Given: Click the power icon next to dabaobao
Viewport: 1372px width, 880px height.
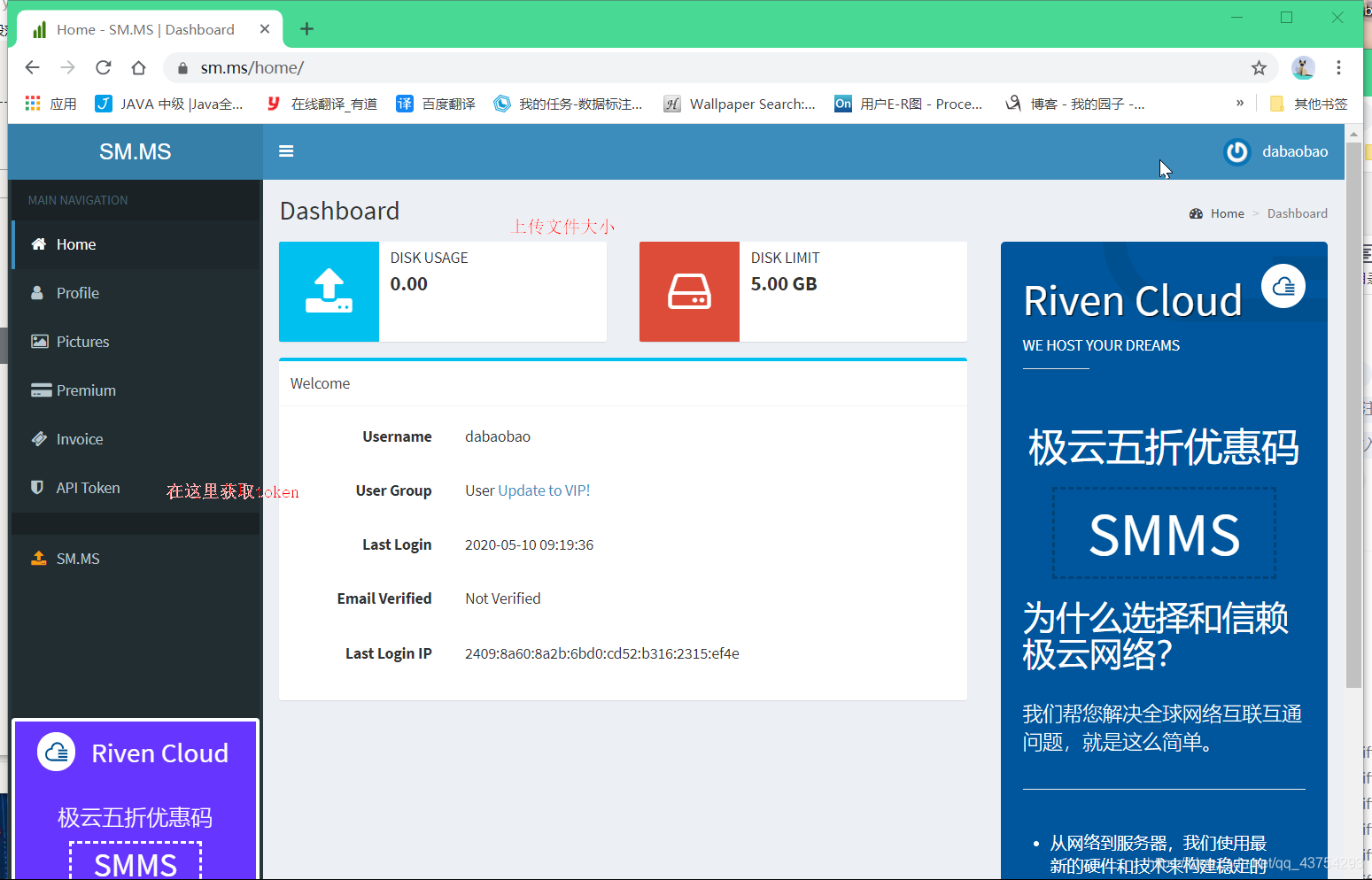Looking at the screenshot, I should point(1236,151).
